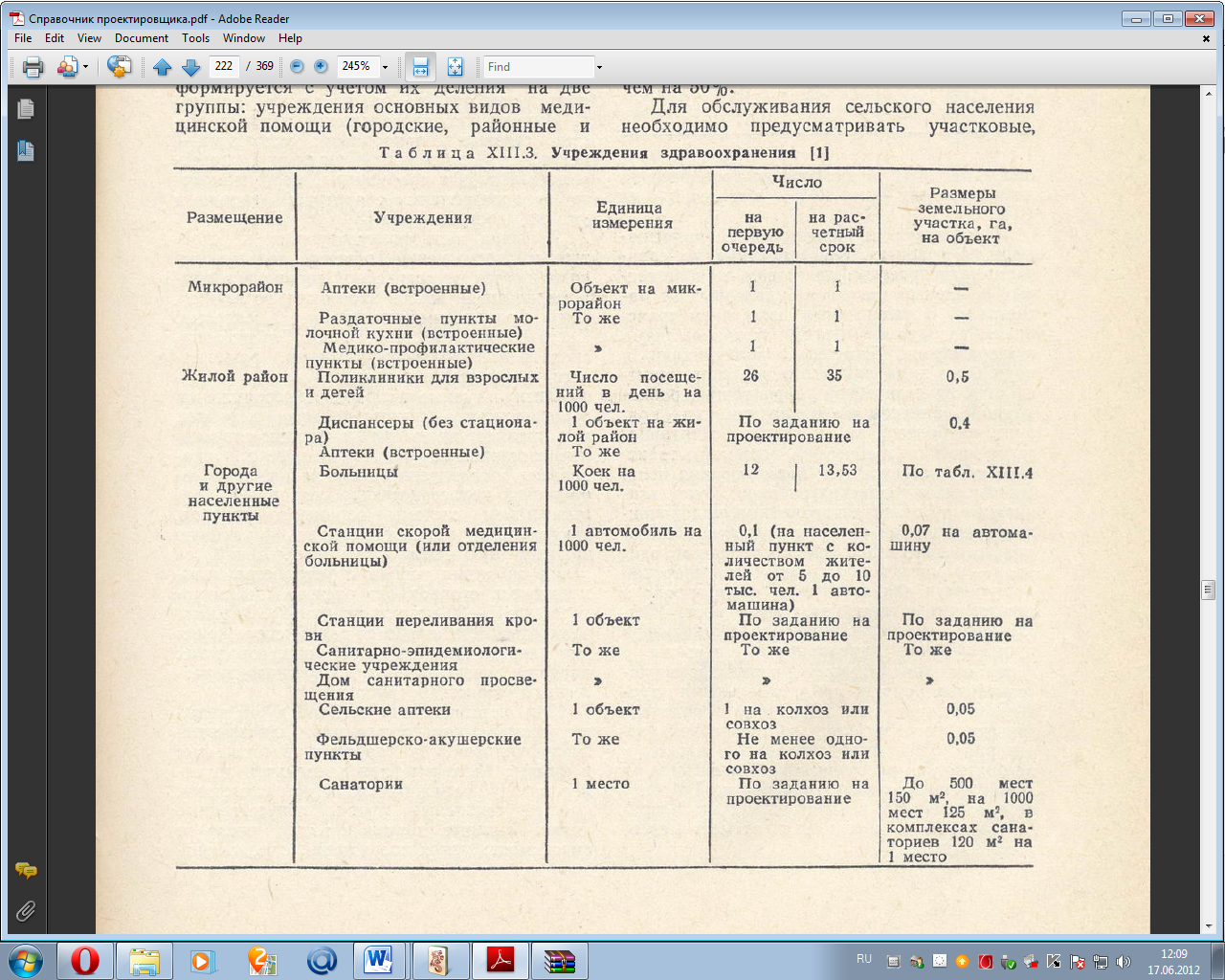The height and width of the screenshot is (980, 1225).
Task: Toggle scrolling fit-width page mode
Action: point(420,67)
